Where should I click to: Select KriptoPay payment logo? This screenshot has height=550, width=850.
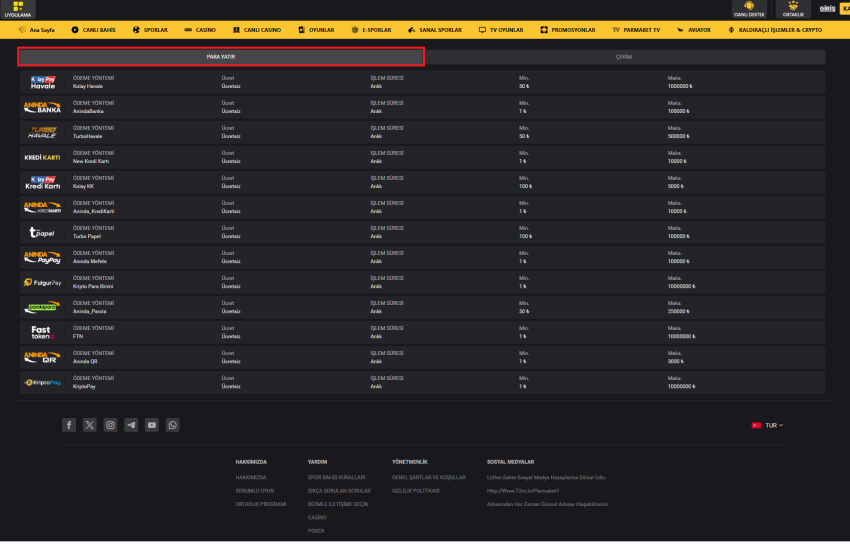42,383
